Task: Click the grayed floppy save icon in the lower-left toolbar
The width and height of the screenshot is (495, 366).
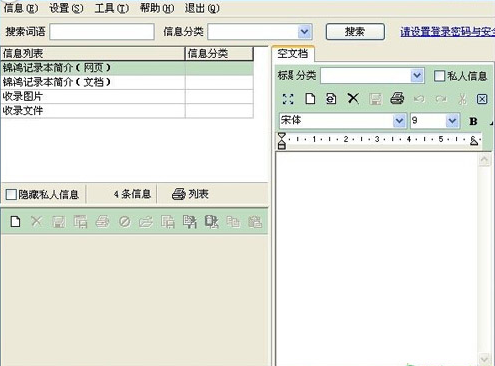Action: (59, 222)
